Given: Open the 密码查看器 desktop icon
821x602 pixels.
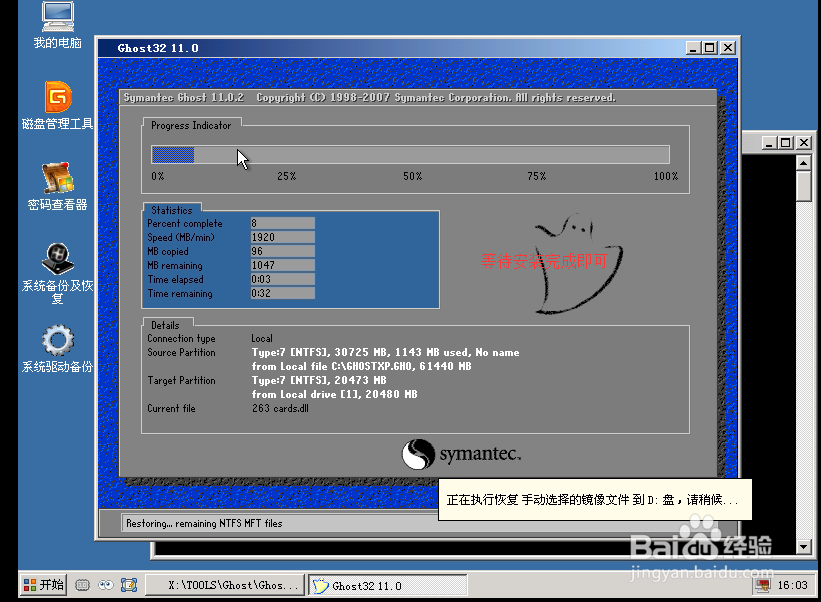Looking at the screenshot, I should [x=58, y=186].
